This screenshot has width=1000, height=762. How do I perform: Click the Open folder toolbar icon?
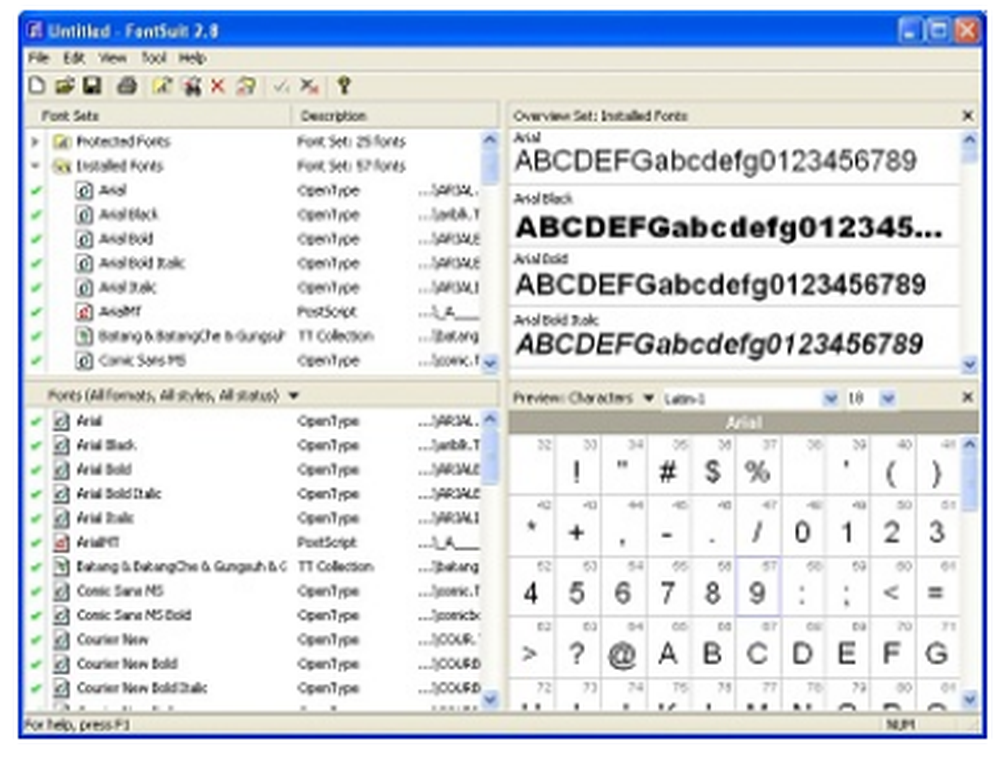pos(64,85)
